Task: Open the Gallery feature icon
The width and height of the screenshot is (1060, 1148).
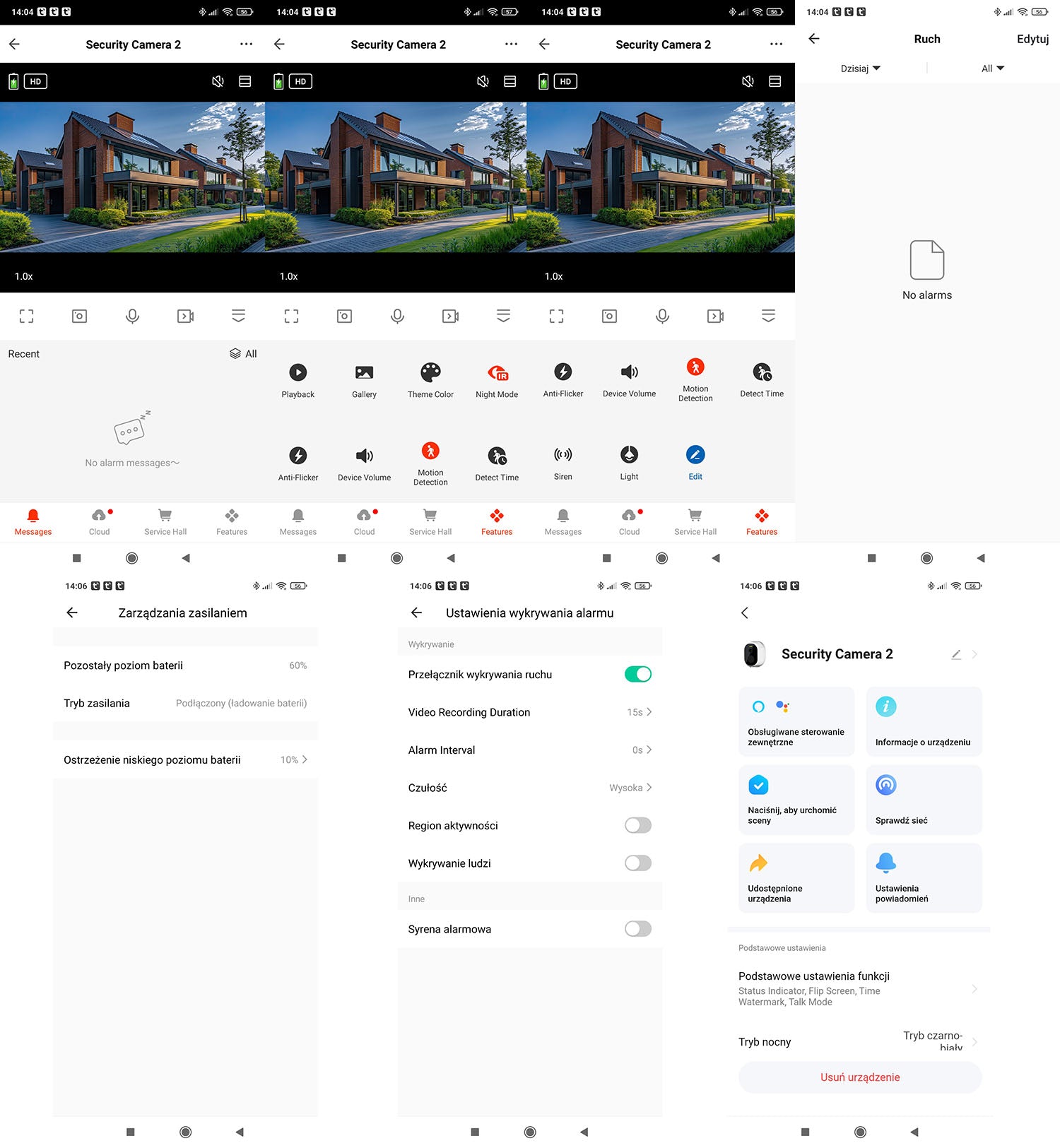Action: [x=364, y=373]
